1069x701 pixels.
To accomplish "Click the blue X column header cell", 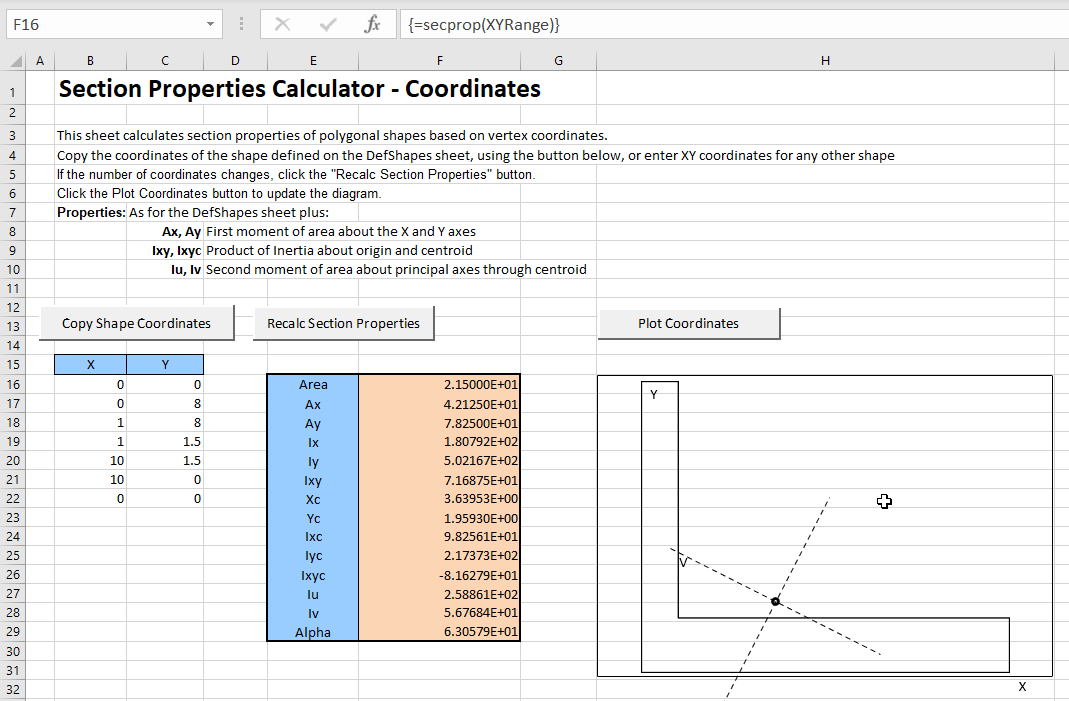I will pyautogui.click(x=91, y=365).
